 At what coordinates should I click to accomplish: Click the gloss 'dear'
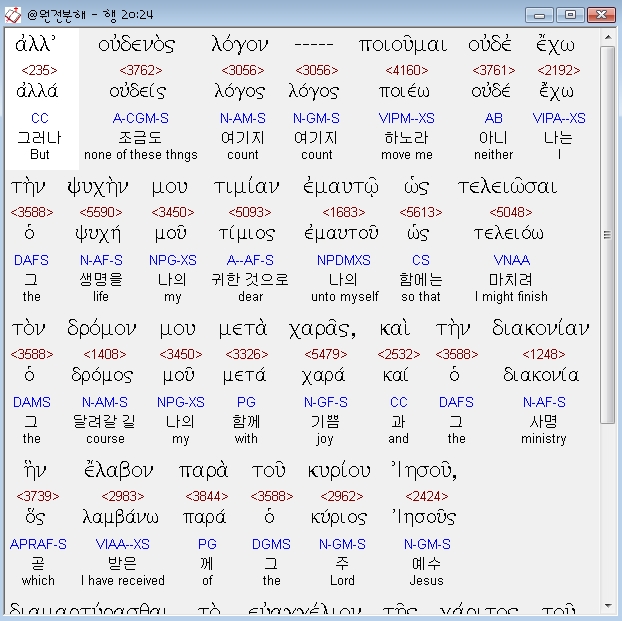click(250, 296)
